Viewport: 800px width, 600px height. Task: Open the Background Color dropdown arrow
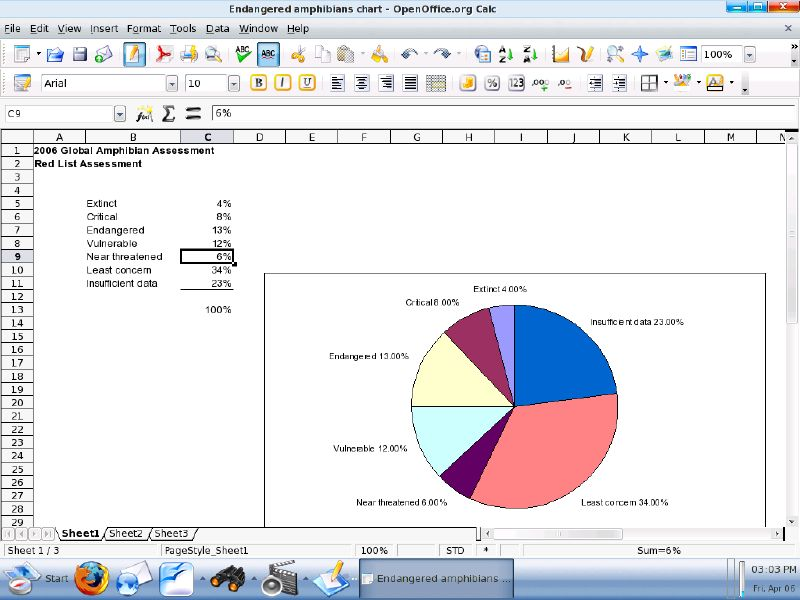[699, 83]
